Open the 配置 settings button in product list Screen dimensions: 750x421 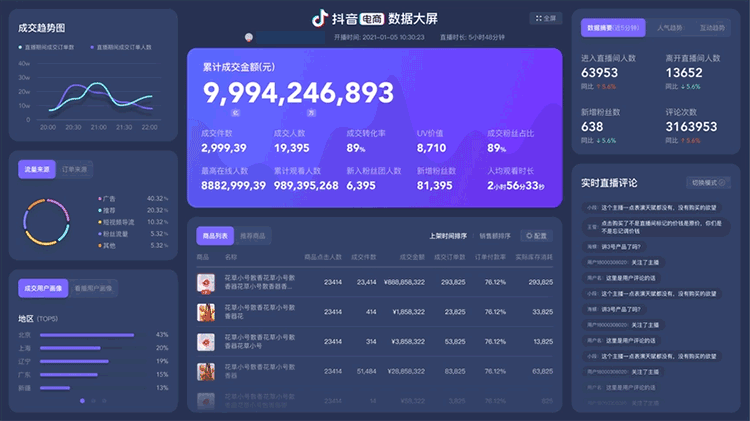[537, 236]
